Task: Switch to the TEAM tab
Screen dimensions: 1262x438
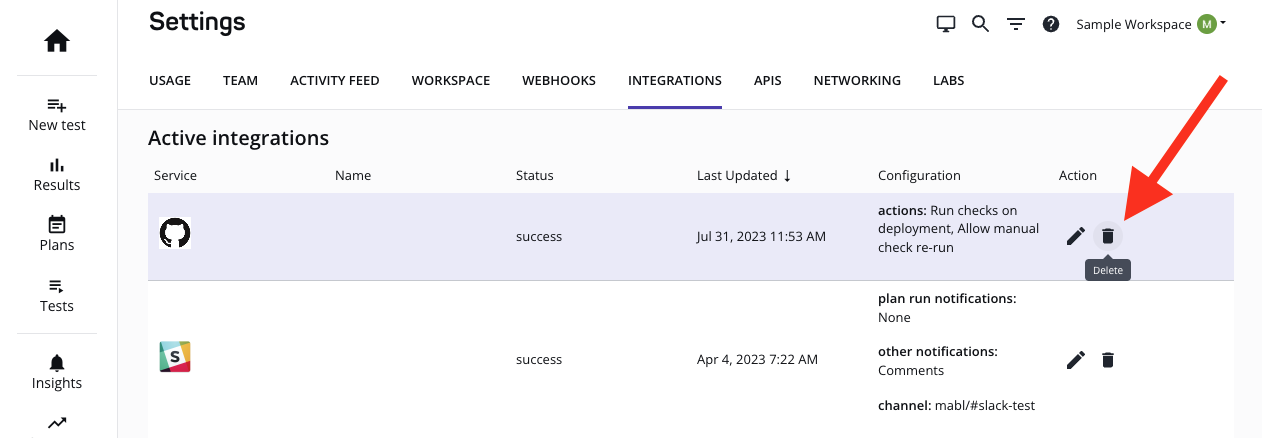Action: pos(240,81)
